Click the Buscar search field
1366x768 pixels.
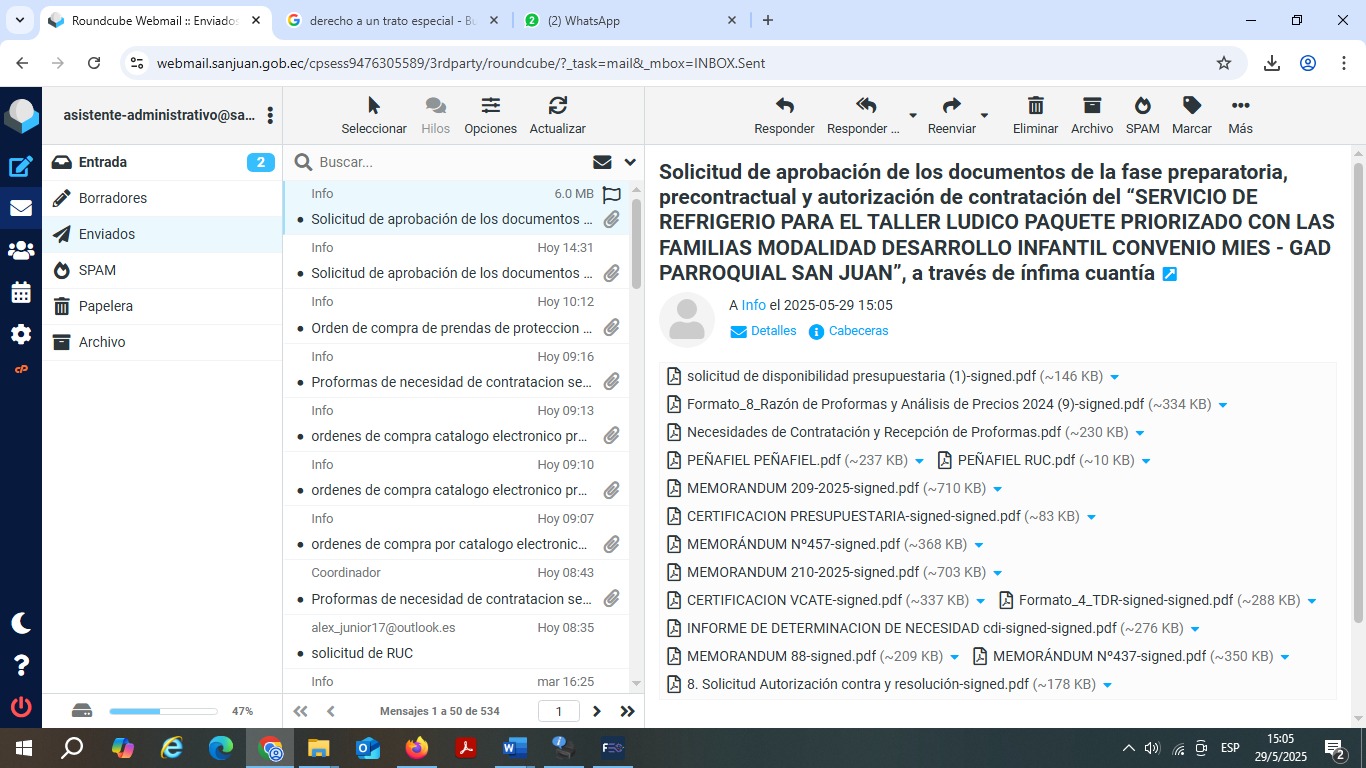[450, 162]
